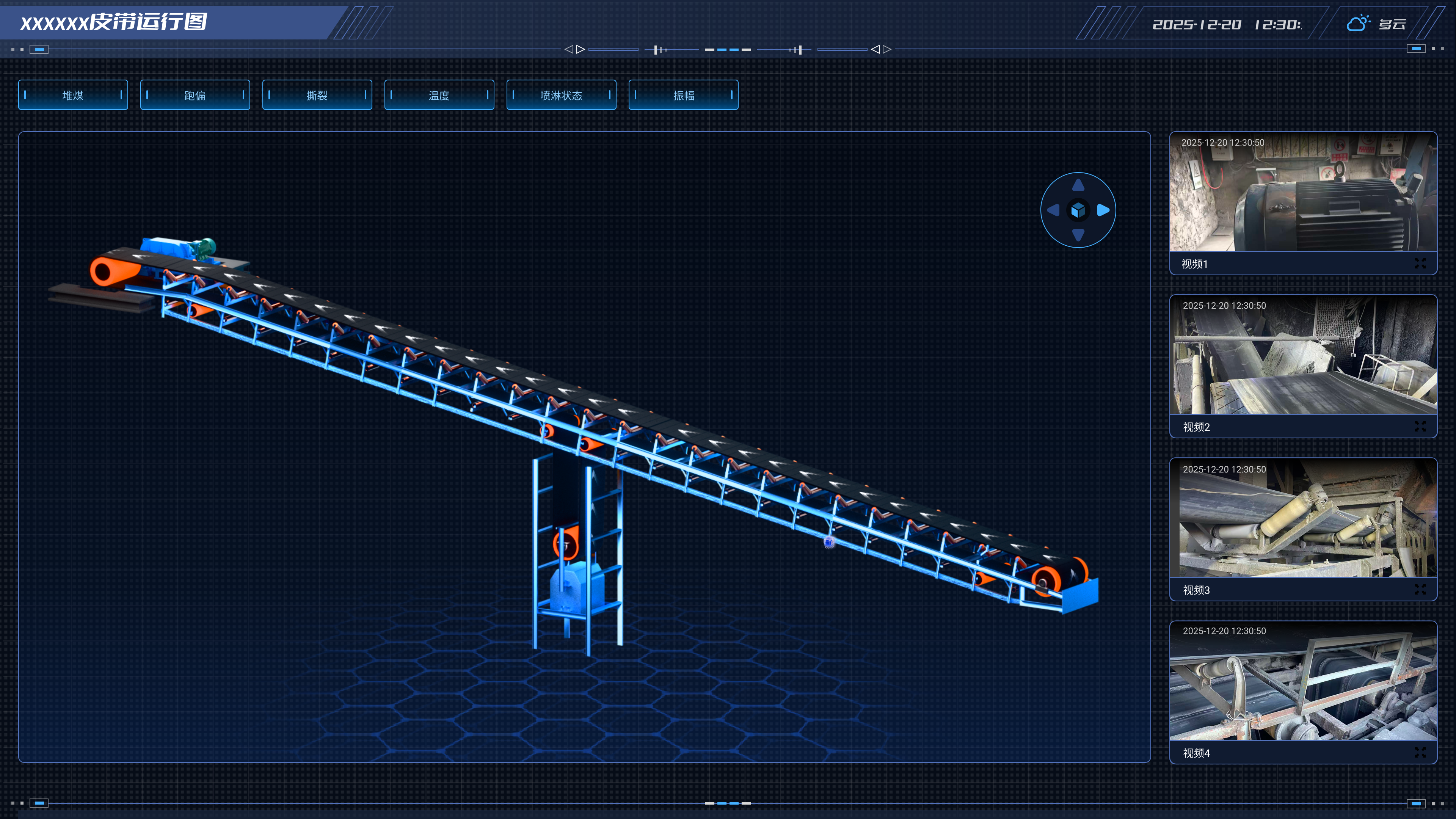Screen dimensions: 1456x819
Task: Expand 视频2 to fullscreen
Action: [1420, 426]
